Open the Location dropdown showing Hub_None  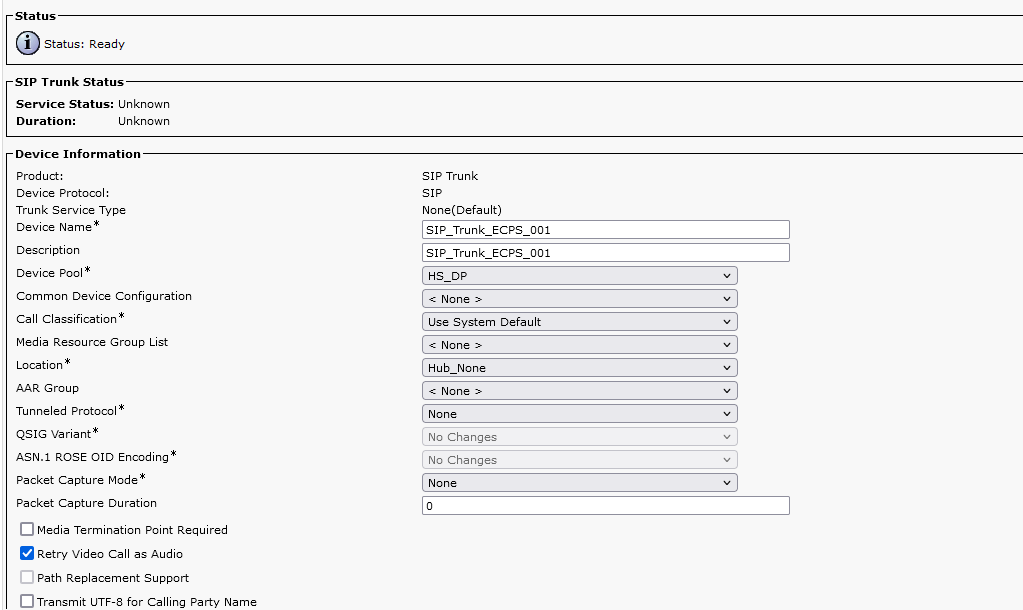pyautogui.click(x=579, y=368)
